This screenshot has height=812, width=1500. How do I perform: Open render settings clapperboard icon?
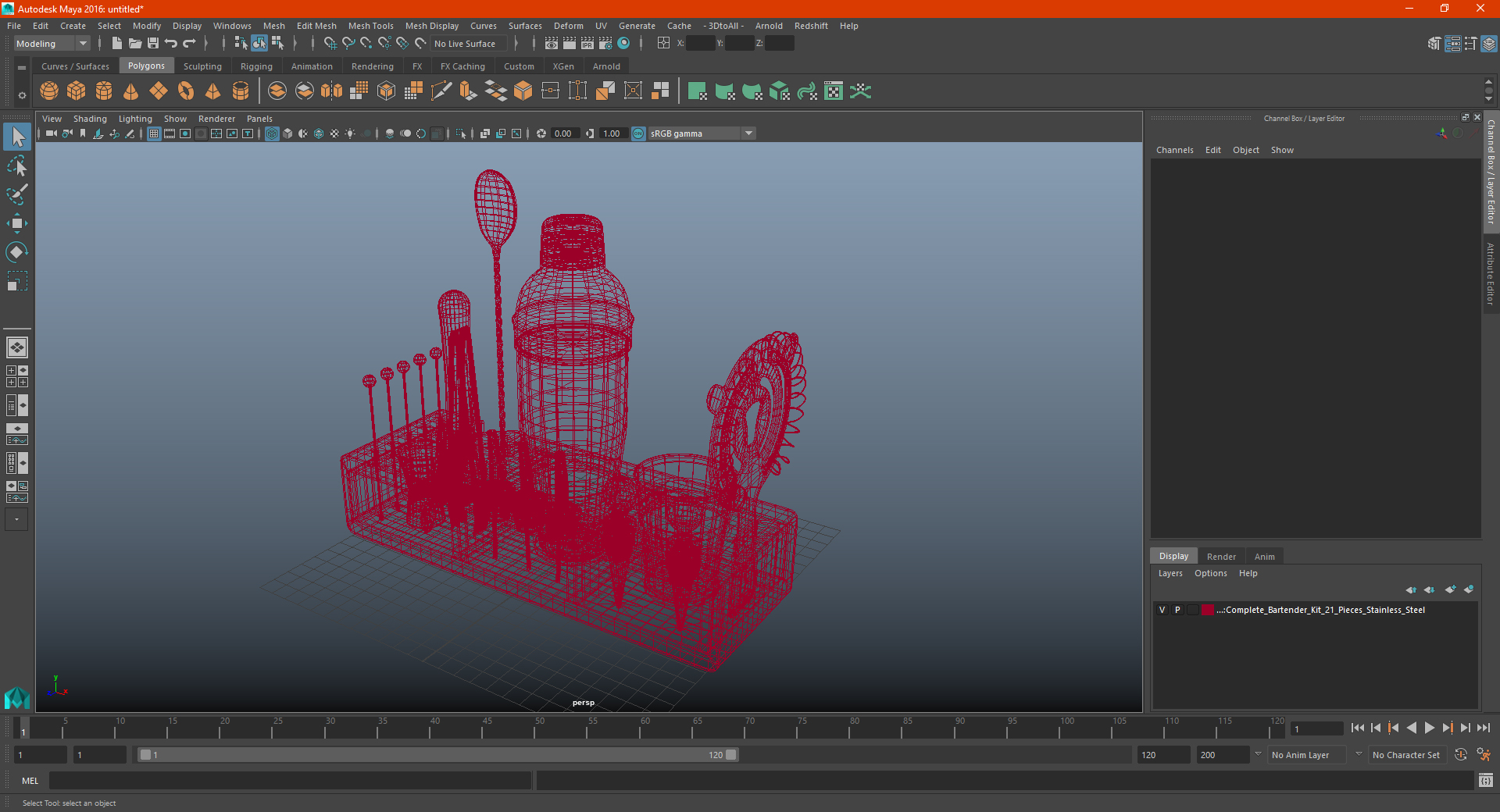pos(605,44)
